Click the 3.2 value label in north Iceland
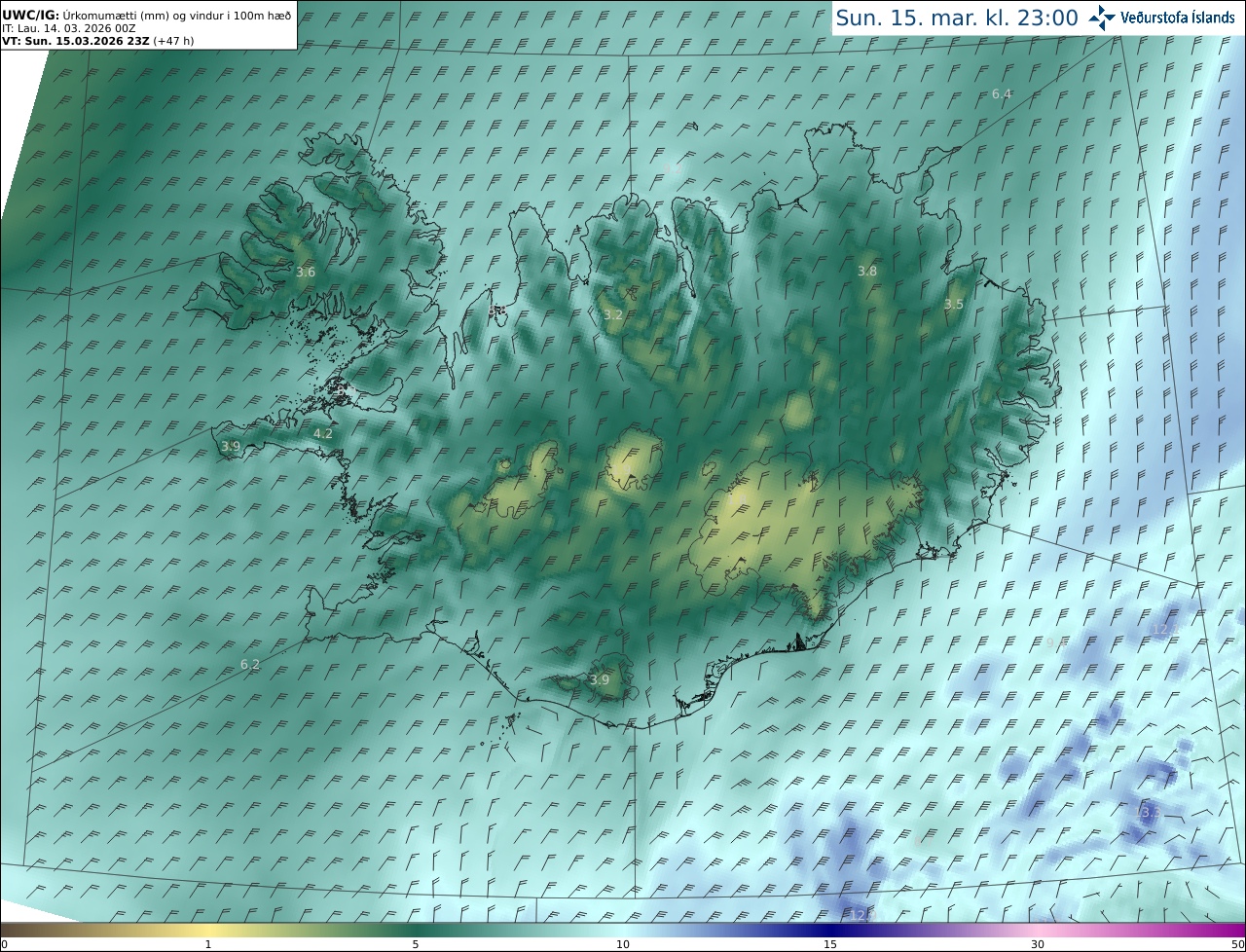Image resolution: width=1246 pixels, height=952 pixels. point(612,315)
